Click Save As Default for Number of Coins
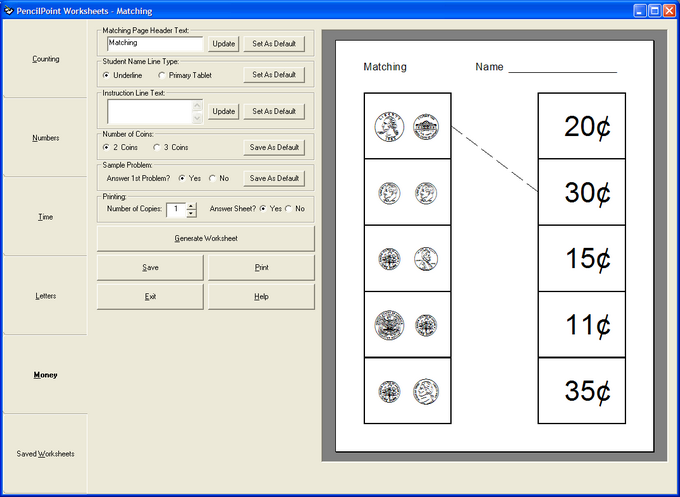This screenshot has height=497, width=680. (273, 147)
